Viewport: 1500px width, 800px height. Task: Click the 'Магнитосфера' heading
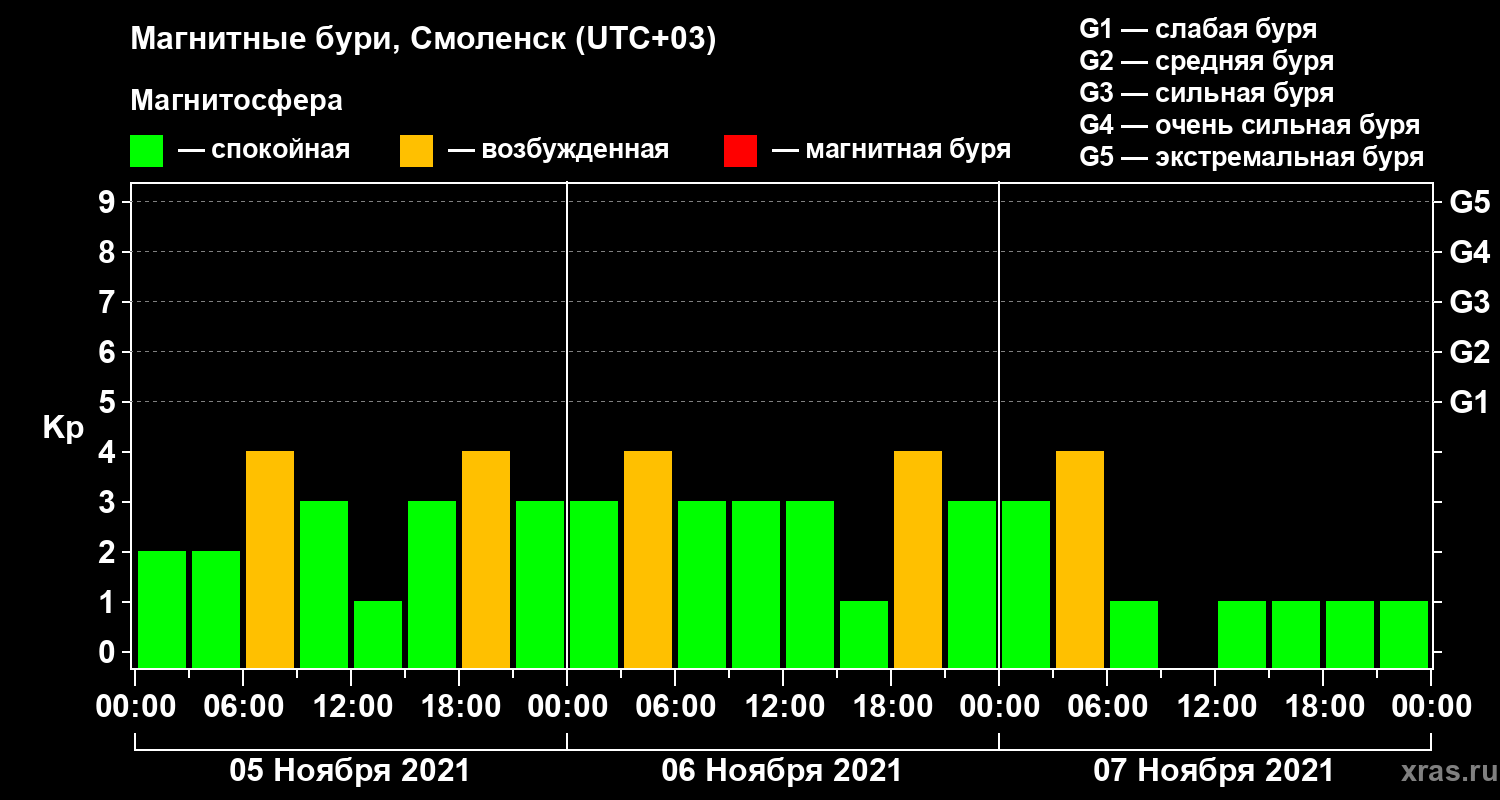[236, 101]
